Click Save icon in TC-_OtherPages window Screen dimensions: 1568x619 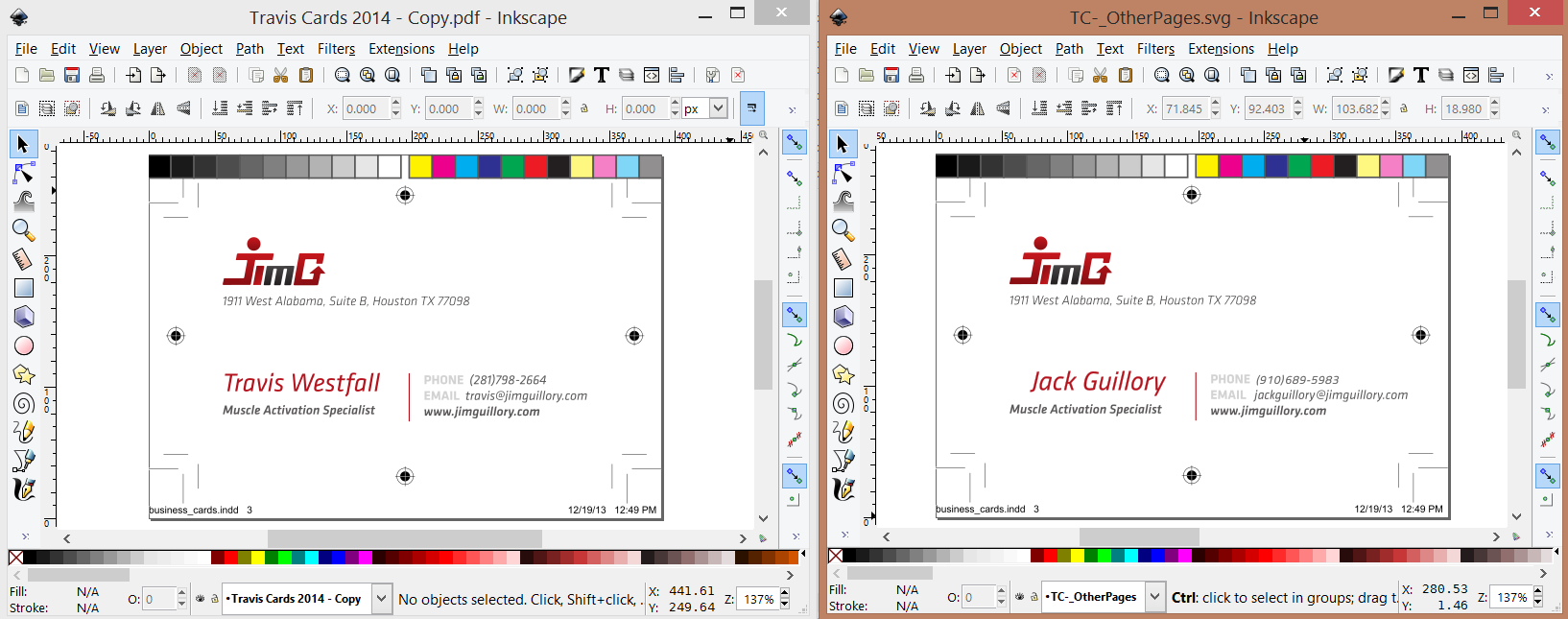tap(891, 75)
